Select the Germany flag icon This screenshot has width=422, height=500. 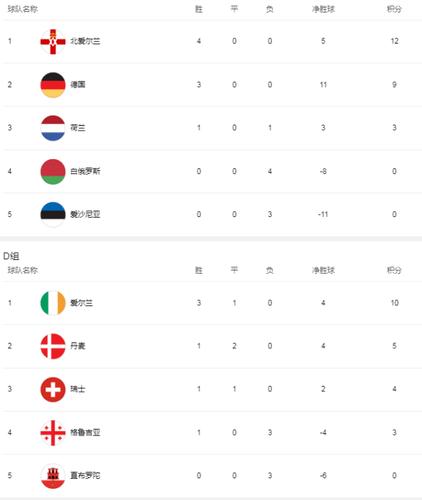[53, 85]
